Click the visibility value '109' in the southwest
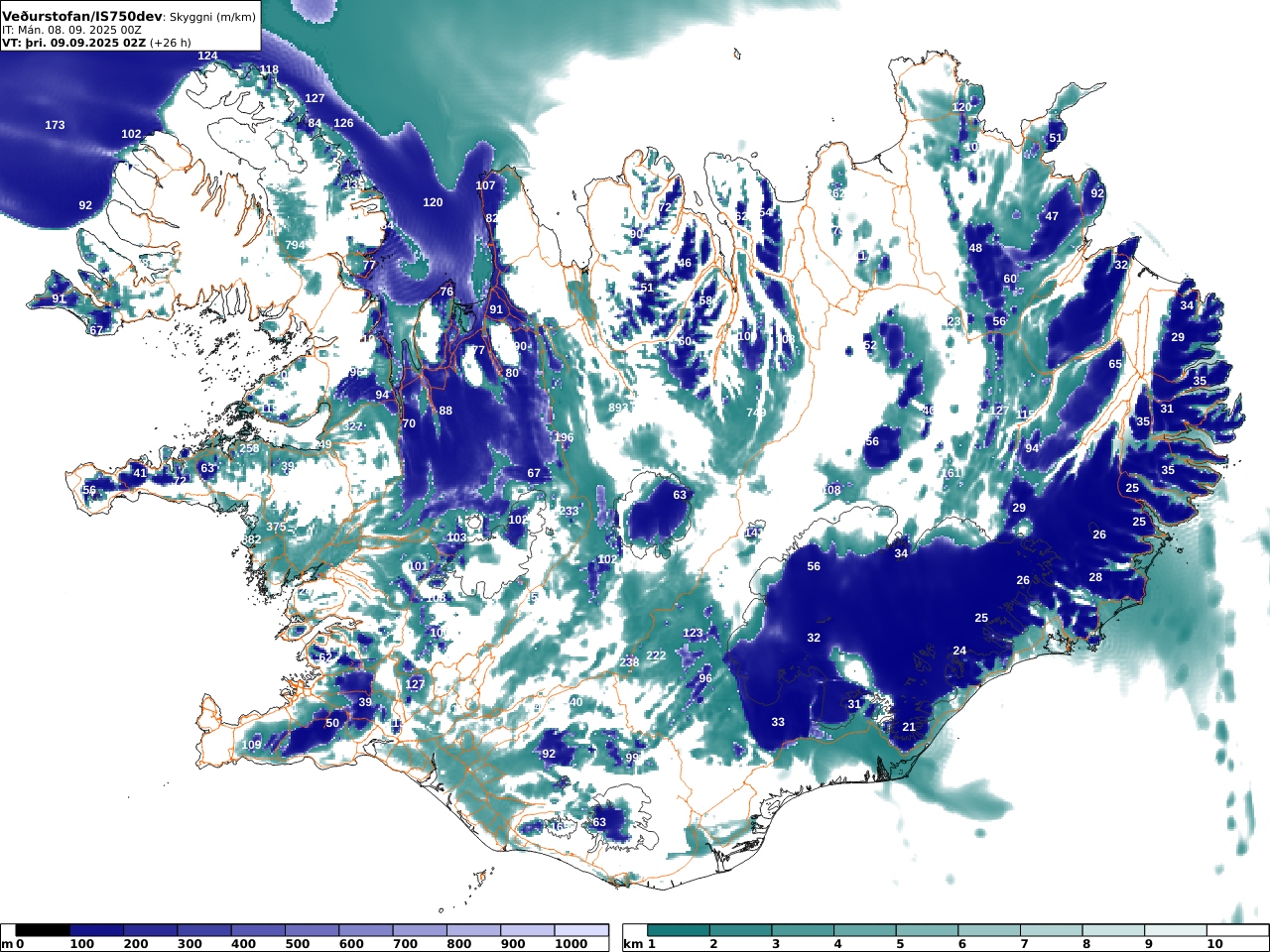This screenshot has width=1270, height=952. pos(251,745)
